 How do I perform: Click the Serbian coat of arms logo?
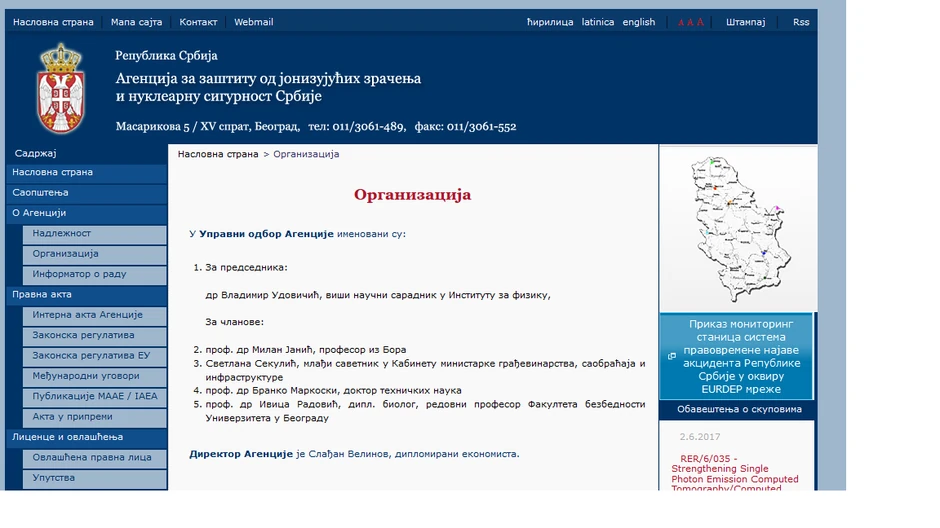tap(60, 90)
